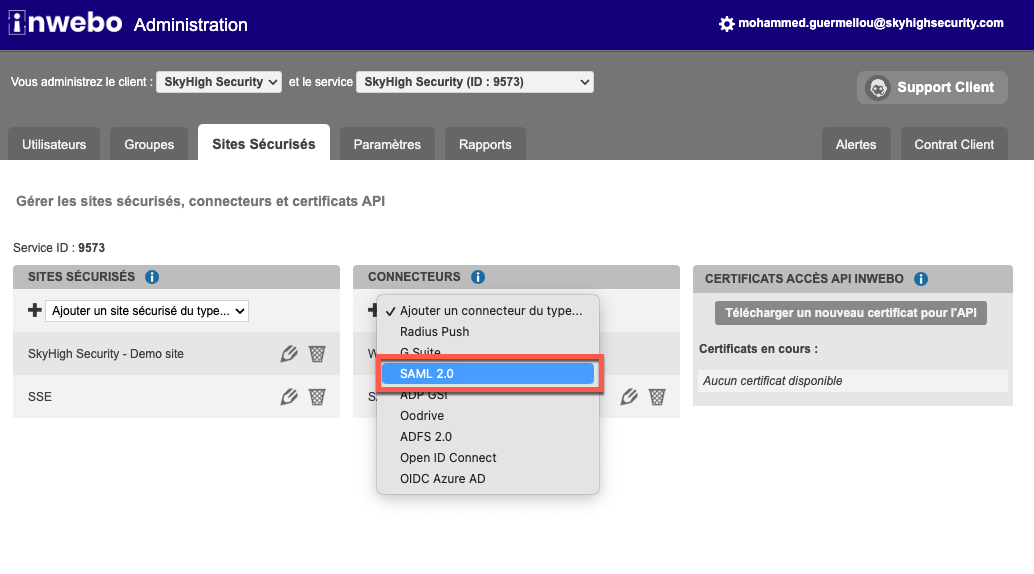Screen dimensions: 1034x574
Task: Expand the Ajouter un site sécurisé dropdown
Action: [x=147, y=311]
